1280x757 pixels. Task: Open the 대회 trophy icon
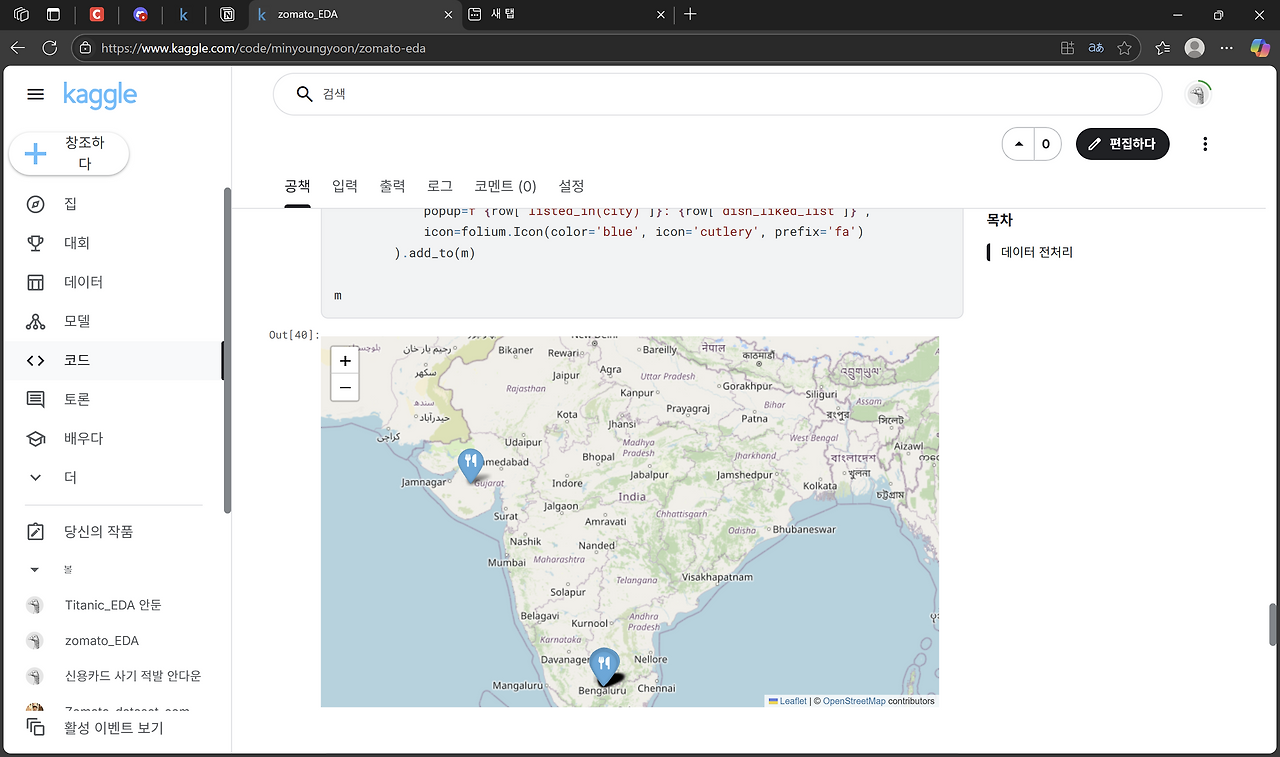click(x=36, y=243)
